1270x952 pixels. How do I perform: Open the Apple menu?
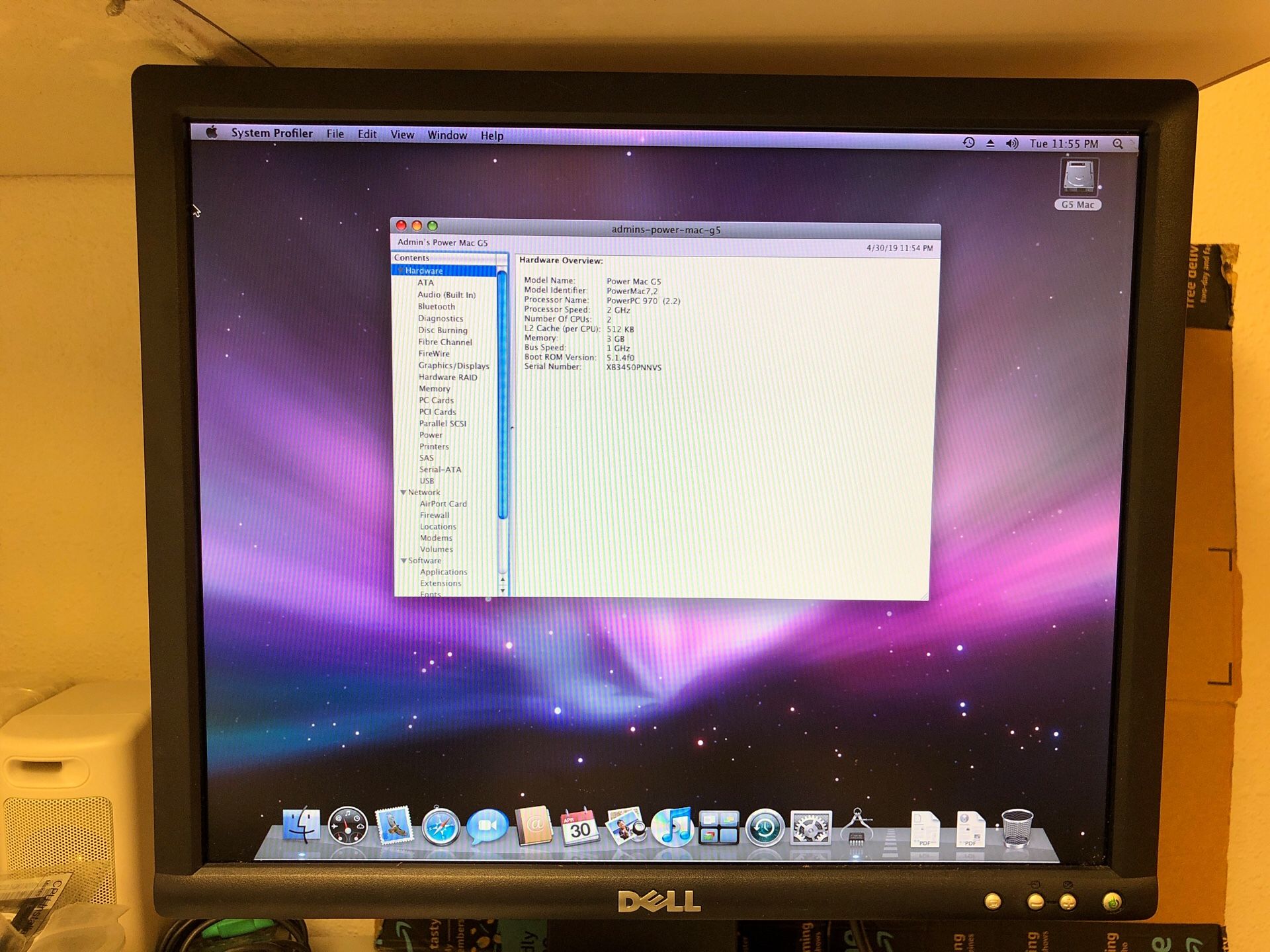(212, 132)
